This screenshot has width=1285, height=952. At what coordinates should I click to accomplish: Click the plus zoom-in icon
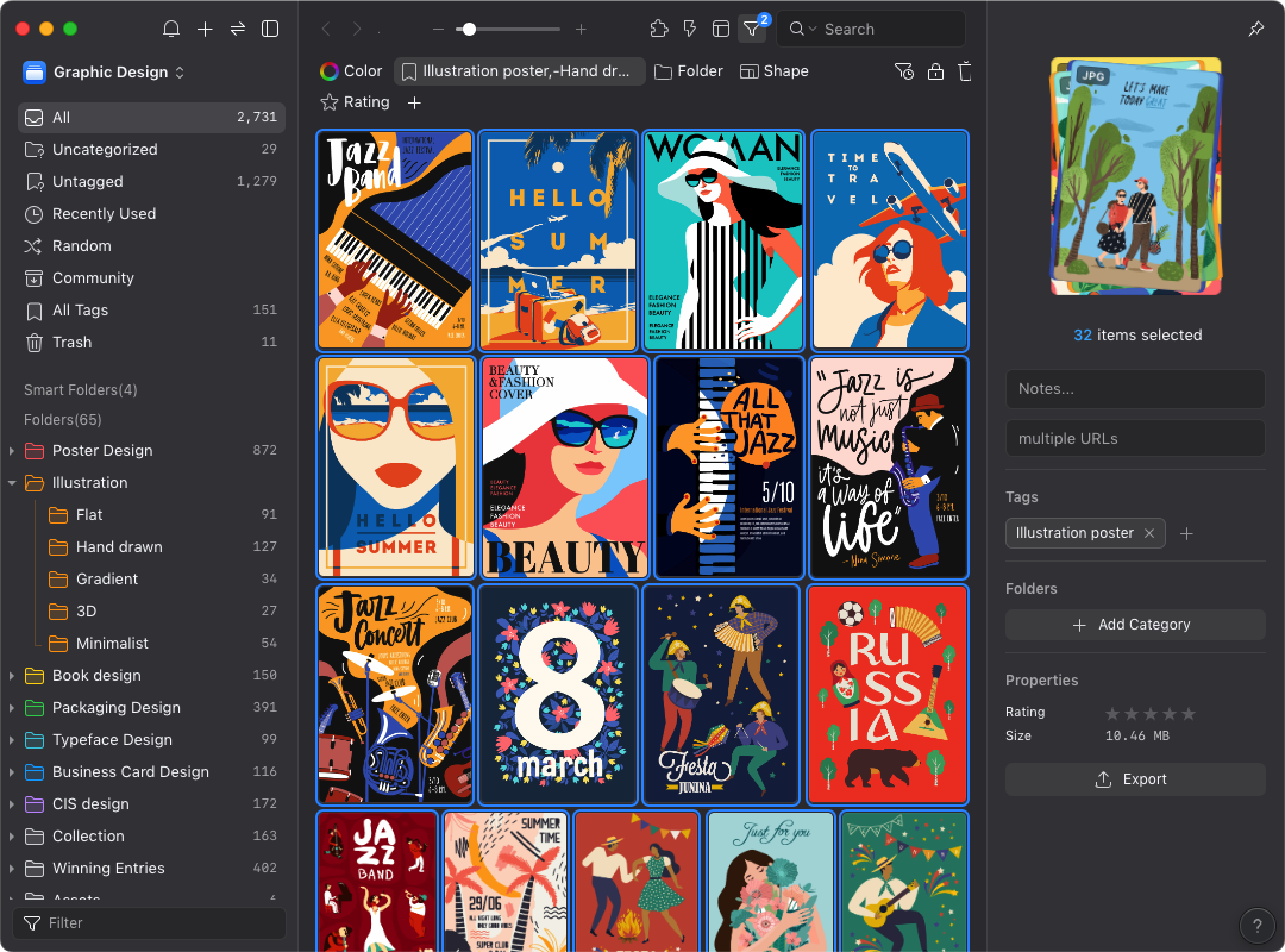[x=581, y=29]
